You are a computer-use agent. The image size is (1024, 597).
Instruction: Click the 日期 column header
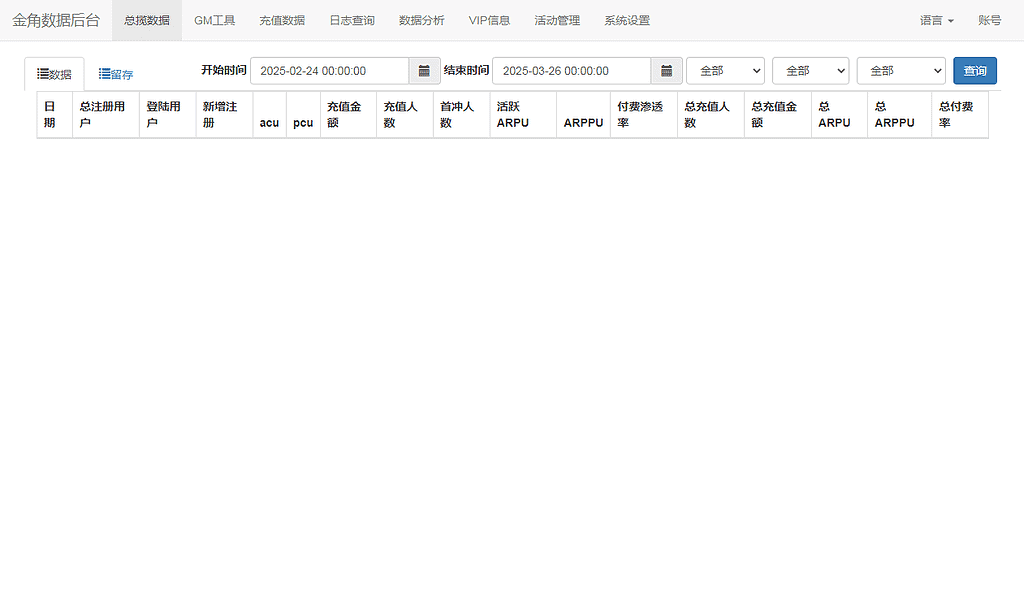click(55, 114)
